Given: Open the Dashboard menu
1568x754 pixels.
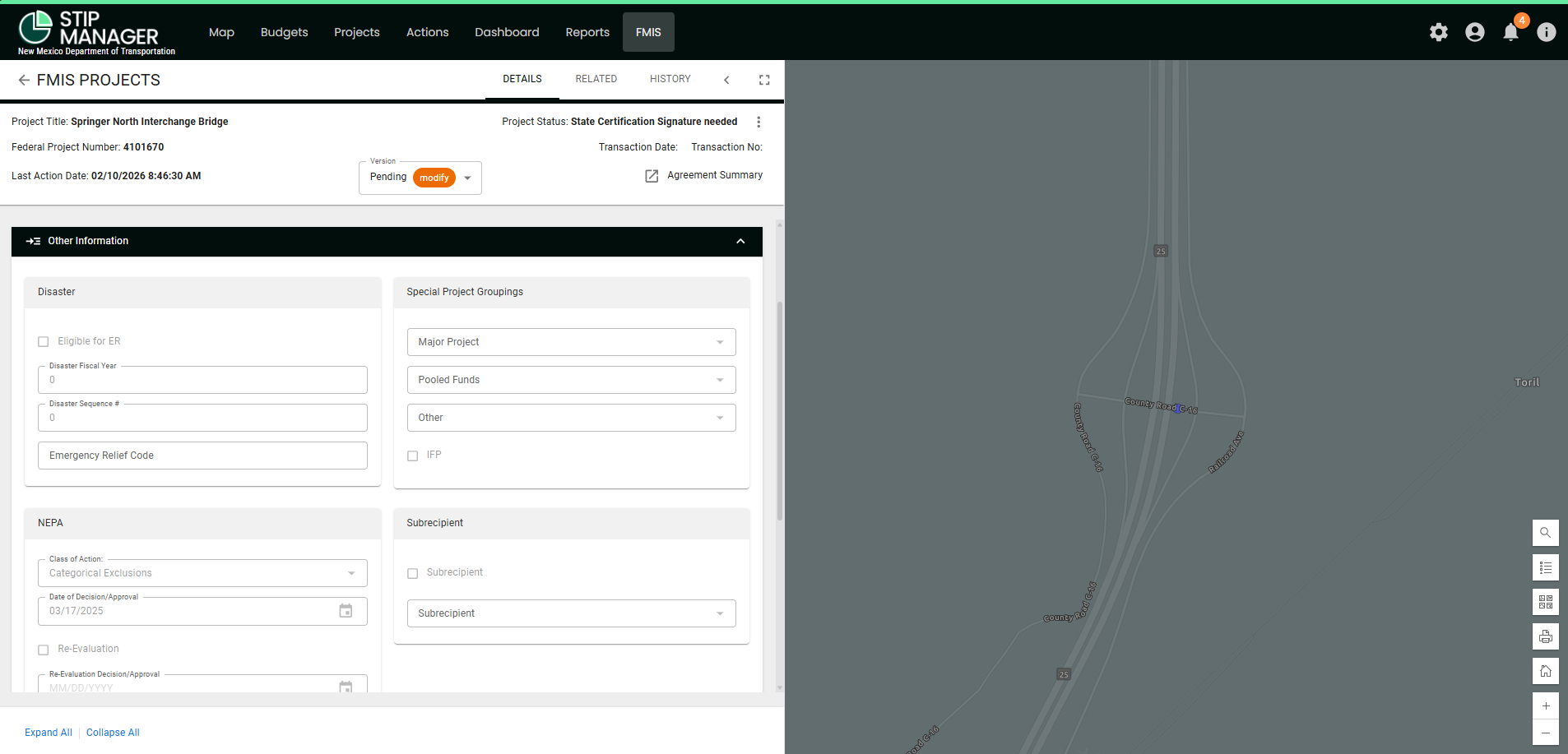Looking at the screenshot, I should (507, 32).
